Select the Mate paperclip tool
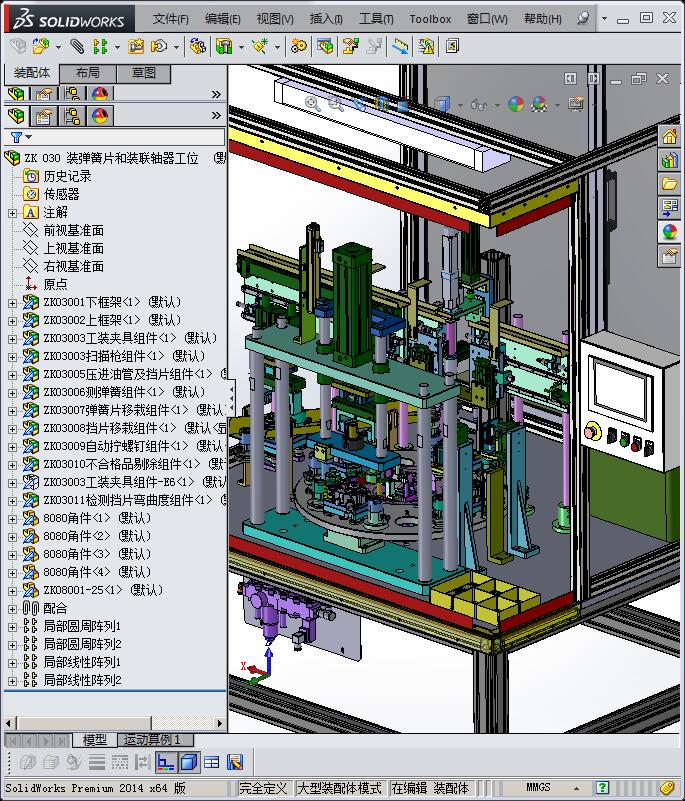 (x=77, y=46)
